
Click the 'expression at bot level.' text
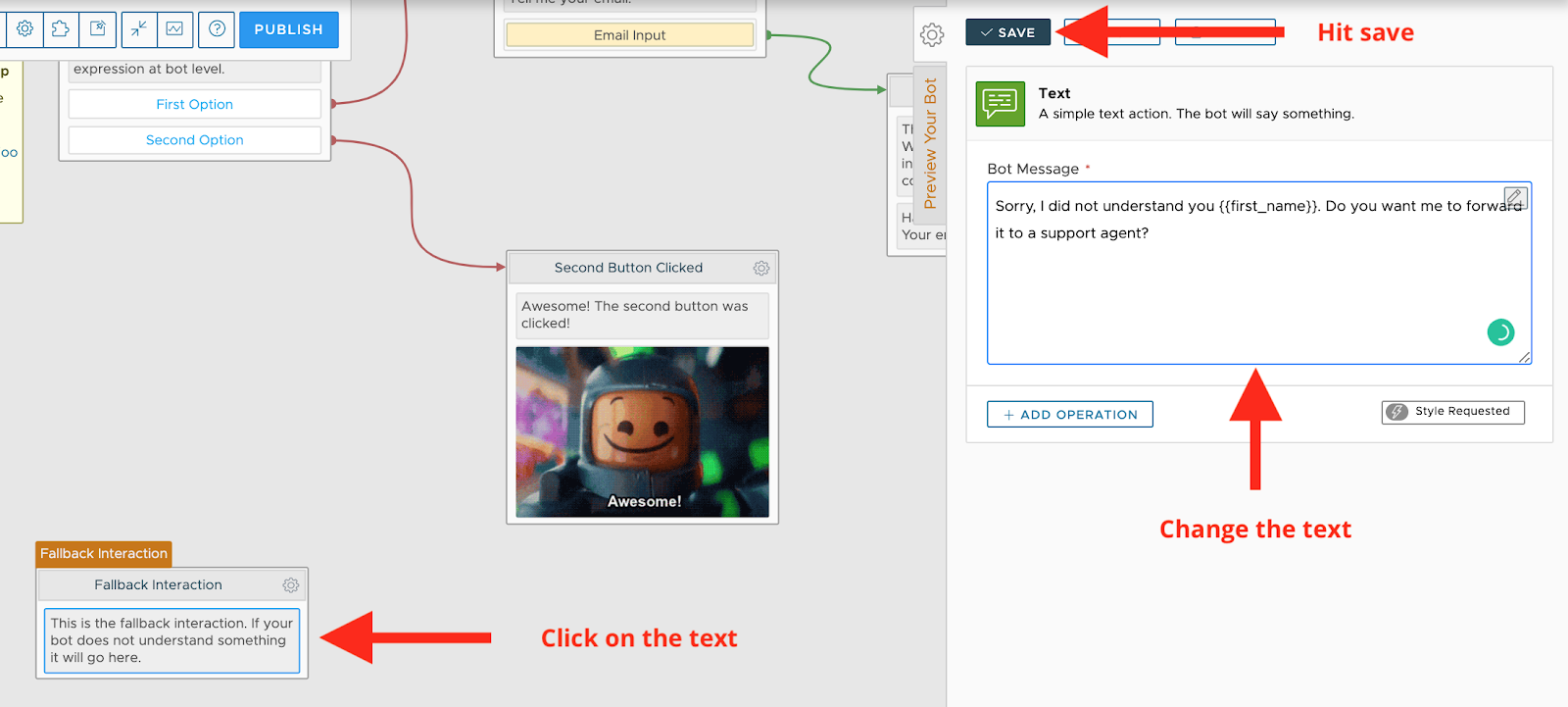[149, 69]
